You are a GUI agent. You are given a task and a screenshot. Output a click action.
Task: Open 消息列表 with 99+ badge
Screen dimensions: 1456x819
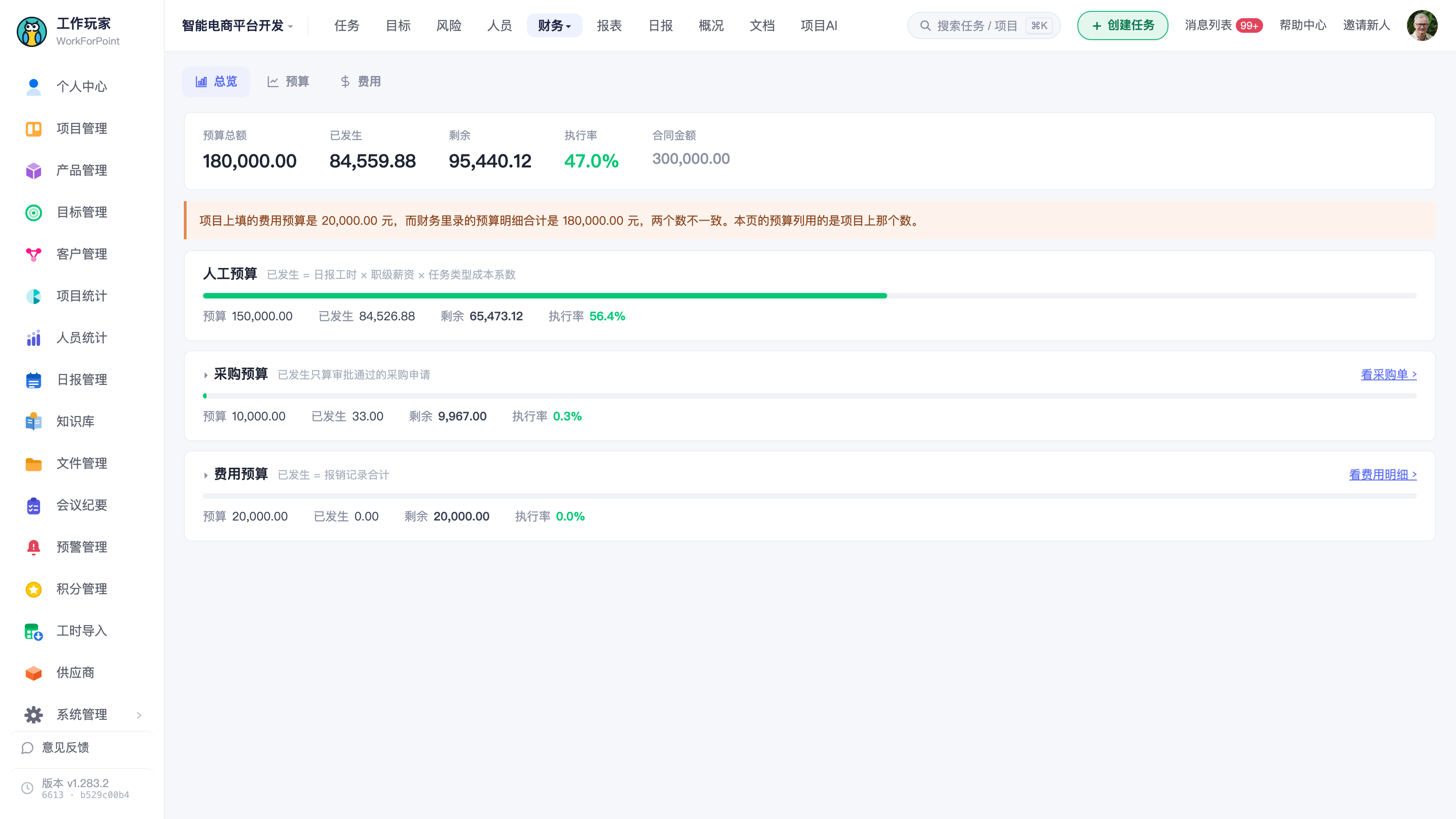pyautogui.click(x=1223, y=25)
